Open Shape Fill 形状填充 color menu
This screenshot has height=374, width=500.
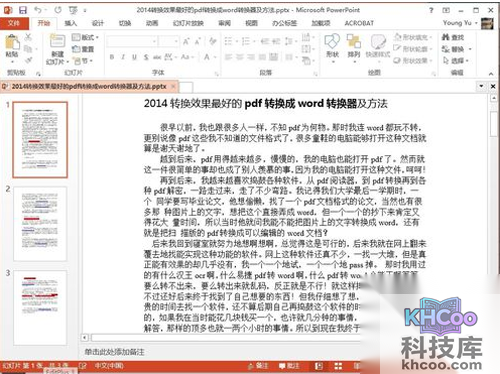point(413,37)
